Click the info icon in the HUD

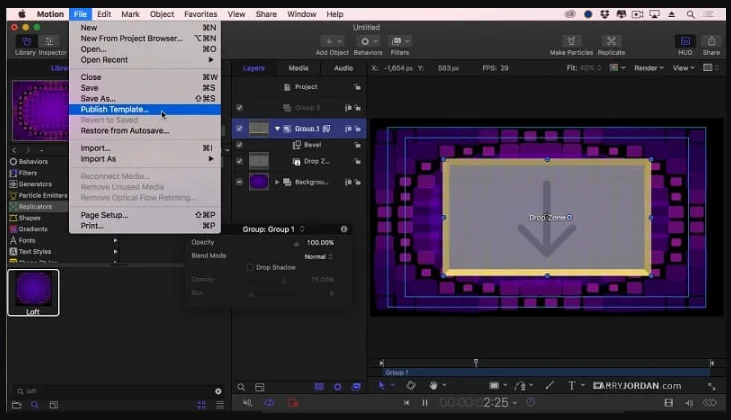pyautogui.click(x=344, y=229)
